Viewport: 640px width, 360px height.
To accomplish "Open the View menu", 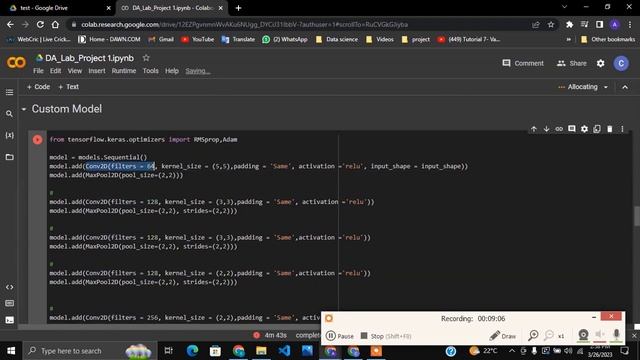I will pos(75,71).
